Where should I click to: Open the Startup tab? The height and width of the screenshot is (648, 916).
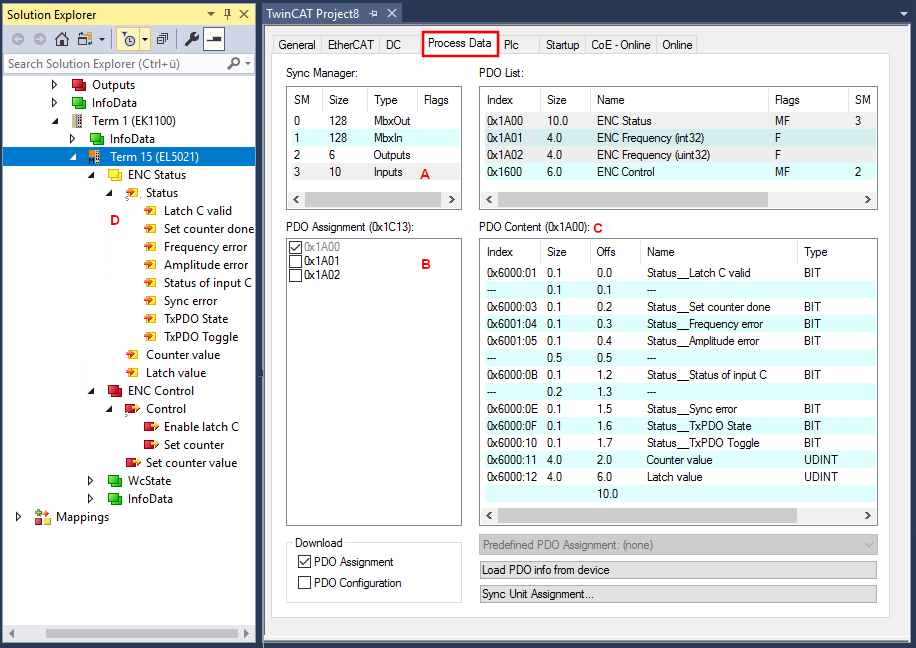click(x=562, y=45)
